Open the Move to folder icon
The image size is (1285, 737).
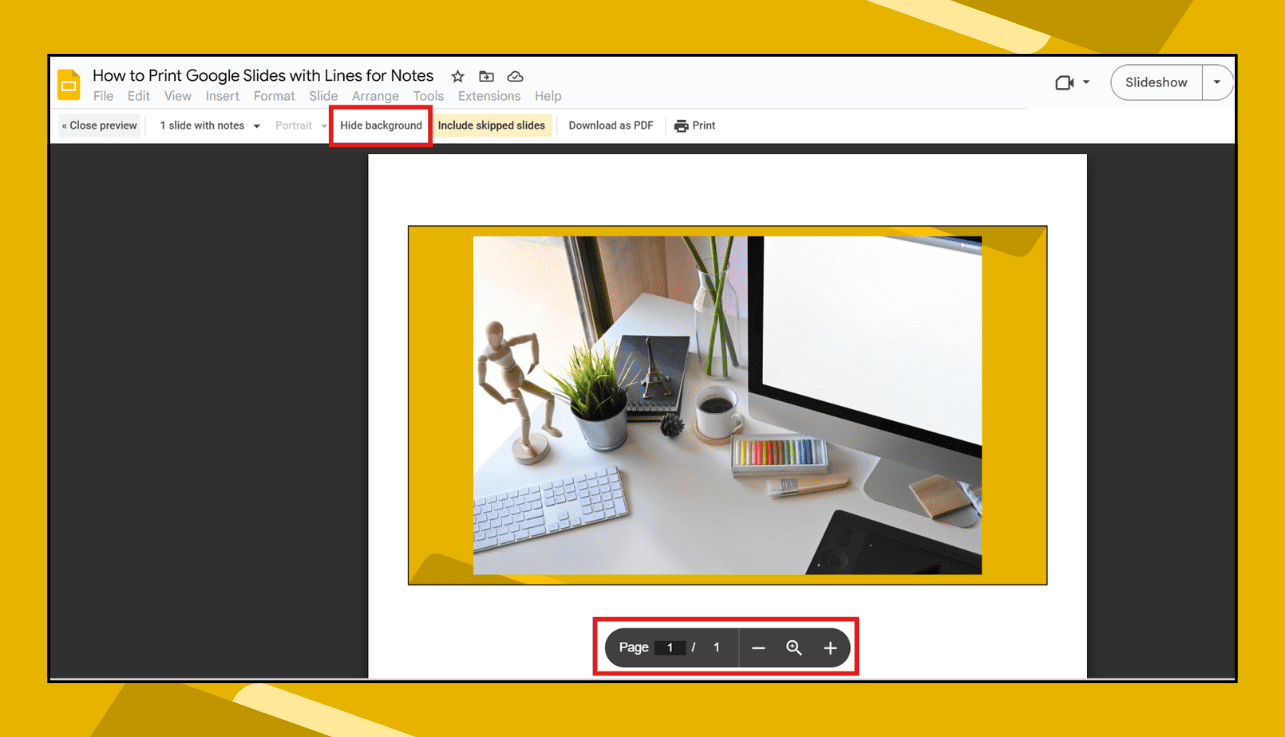(x=486, y=75)
